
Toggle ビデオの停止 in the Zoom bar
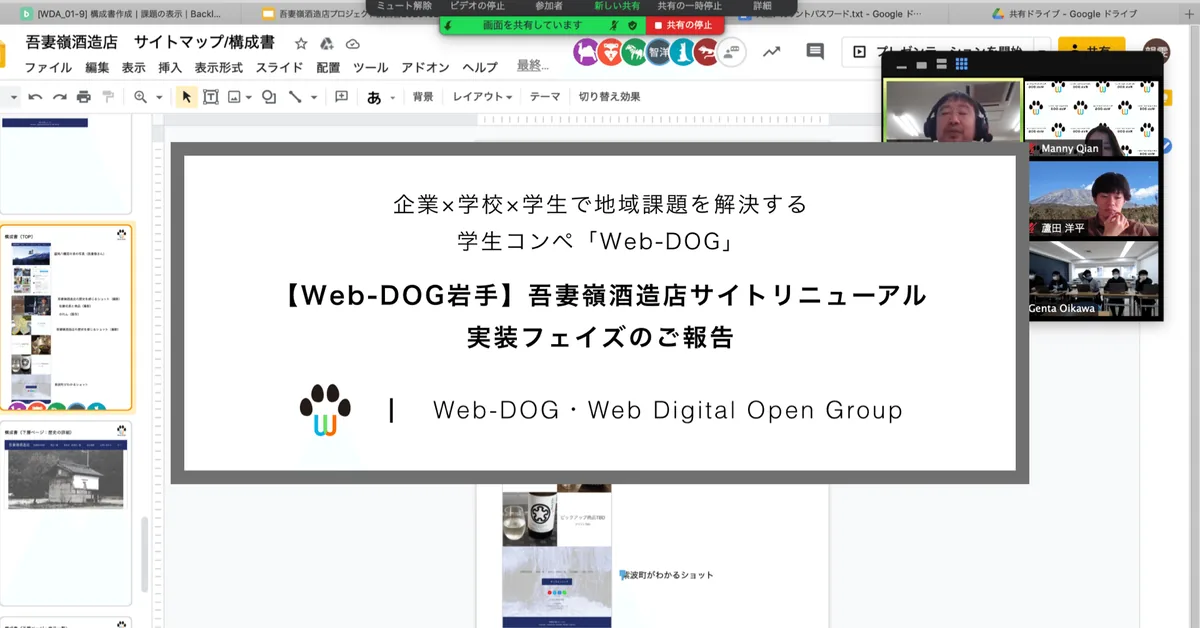[x=477, y=6]
